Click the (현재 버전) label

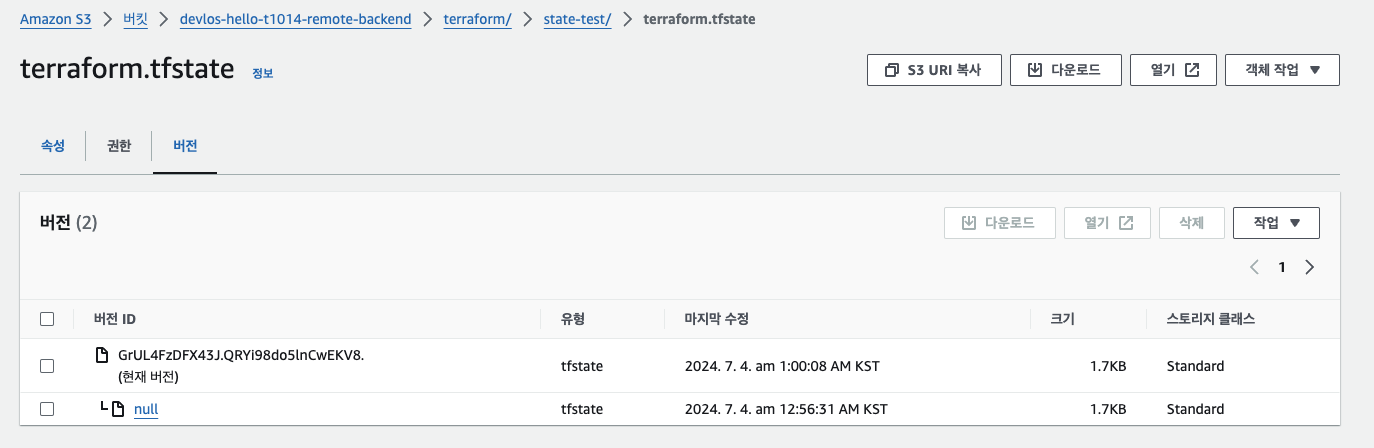click(x=148, y=377)
